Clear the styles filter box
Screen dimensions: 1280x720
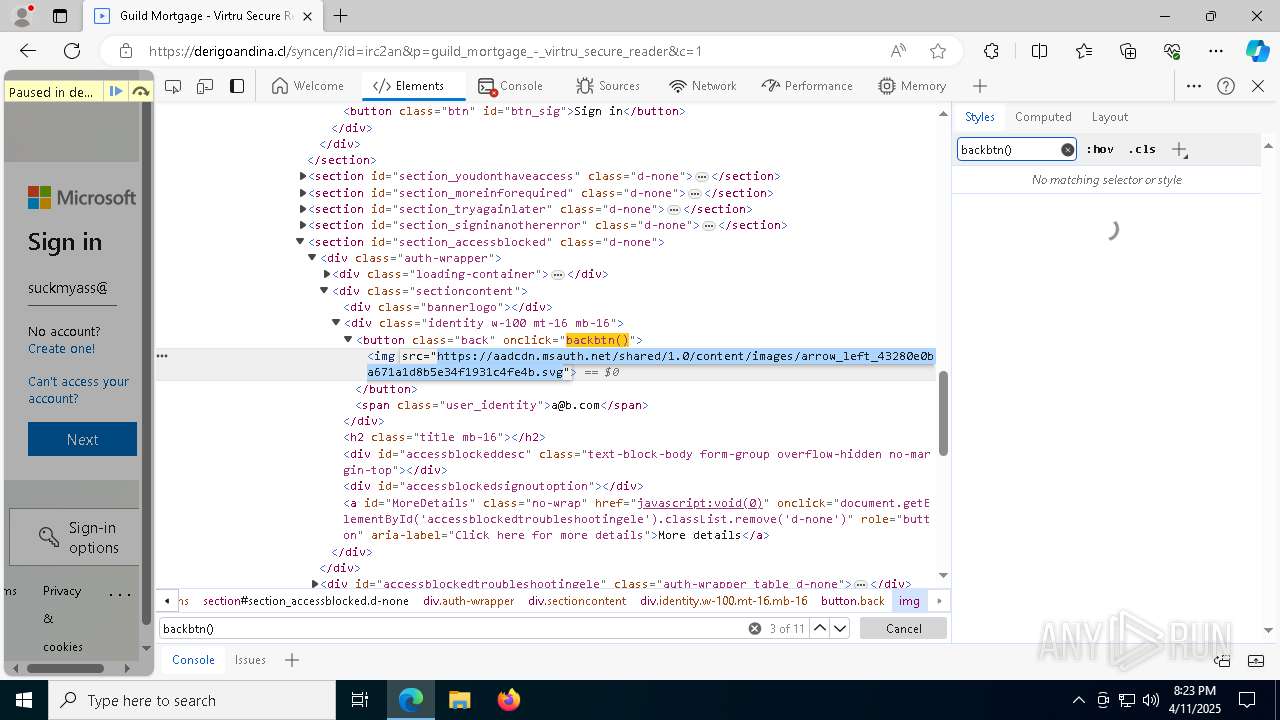click(x=1067, y=150)
